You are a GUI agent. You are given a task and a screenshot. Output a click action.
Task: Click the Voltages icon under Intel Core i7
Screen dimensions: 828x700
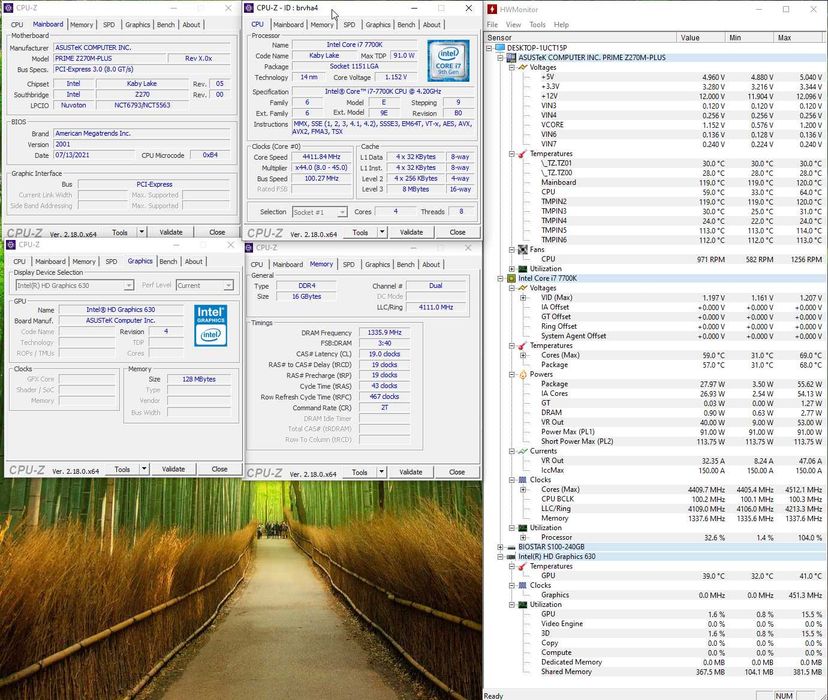(x=523, y=288)
